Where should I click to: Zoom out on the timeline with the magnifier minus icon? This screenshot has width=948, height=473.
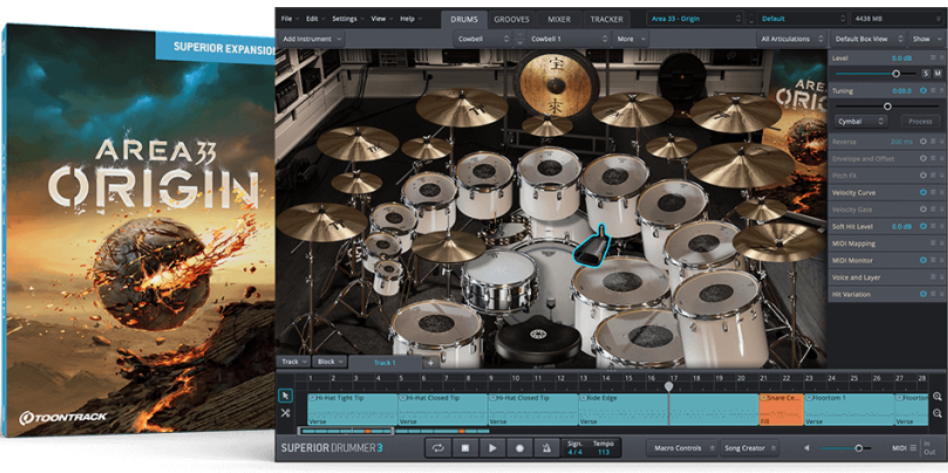(x=938, y=414)
